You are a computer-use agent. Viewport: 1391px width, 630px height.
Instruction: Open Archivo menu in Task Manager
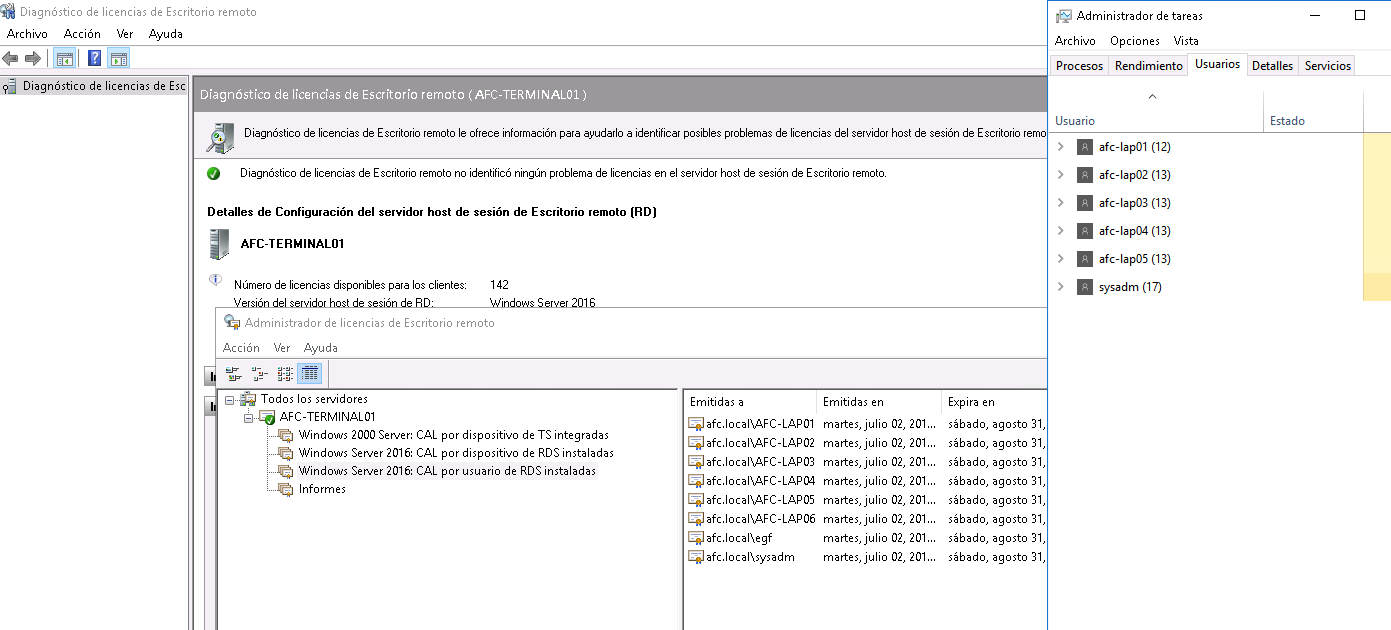pyautogui.click(x=1075, y=41)
